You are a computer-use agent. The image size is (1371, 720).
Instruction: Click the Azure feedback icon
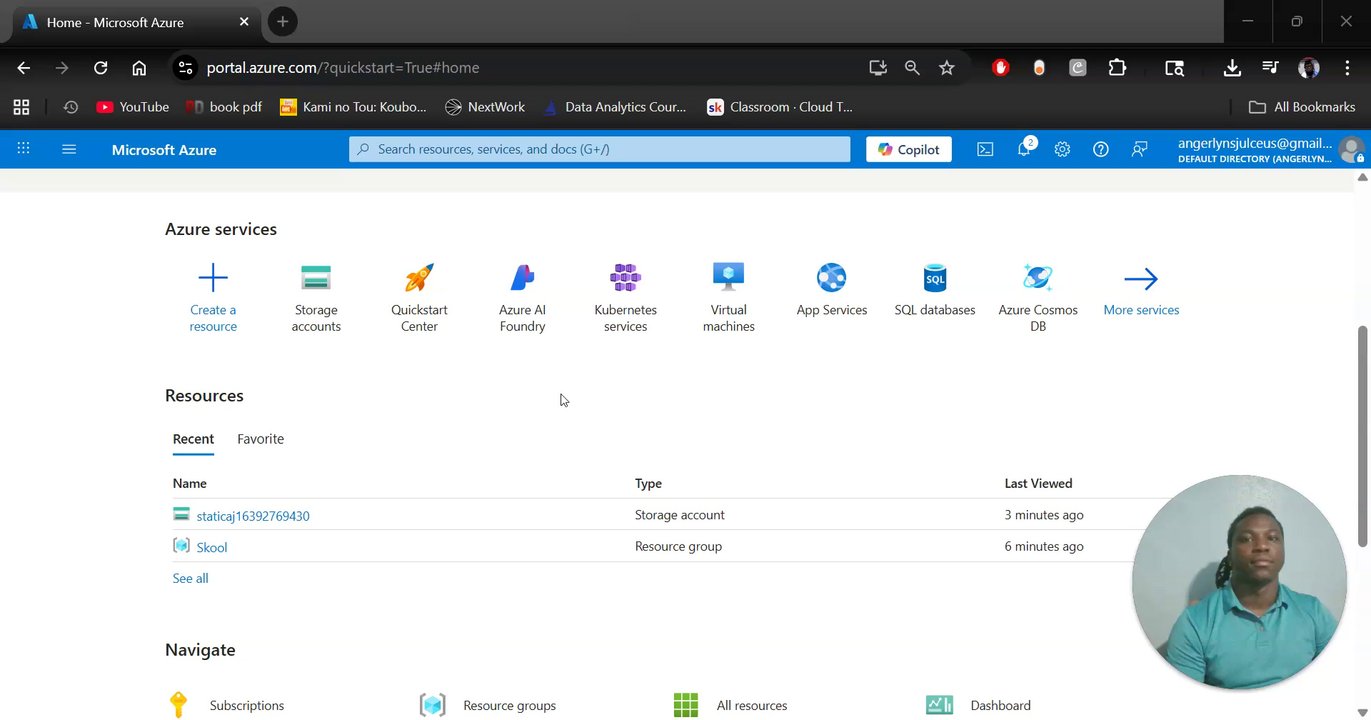pyautogui.click(x=1139, y=149)
